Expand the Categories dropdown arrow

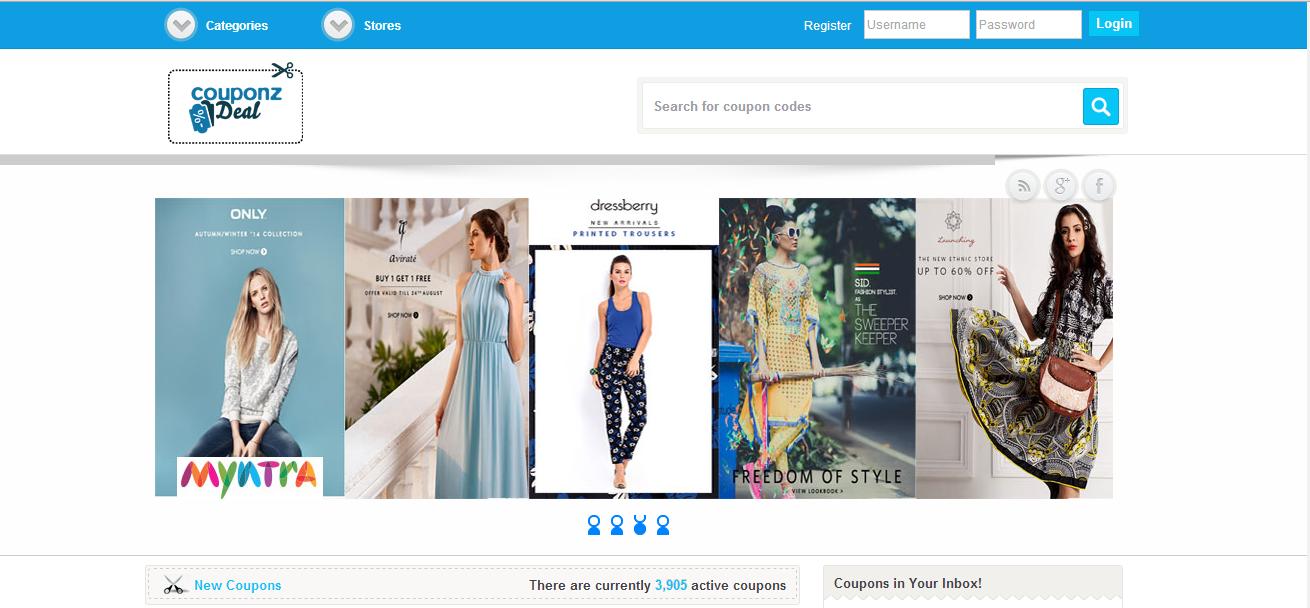click(181, 25)
